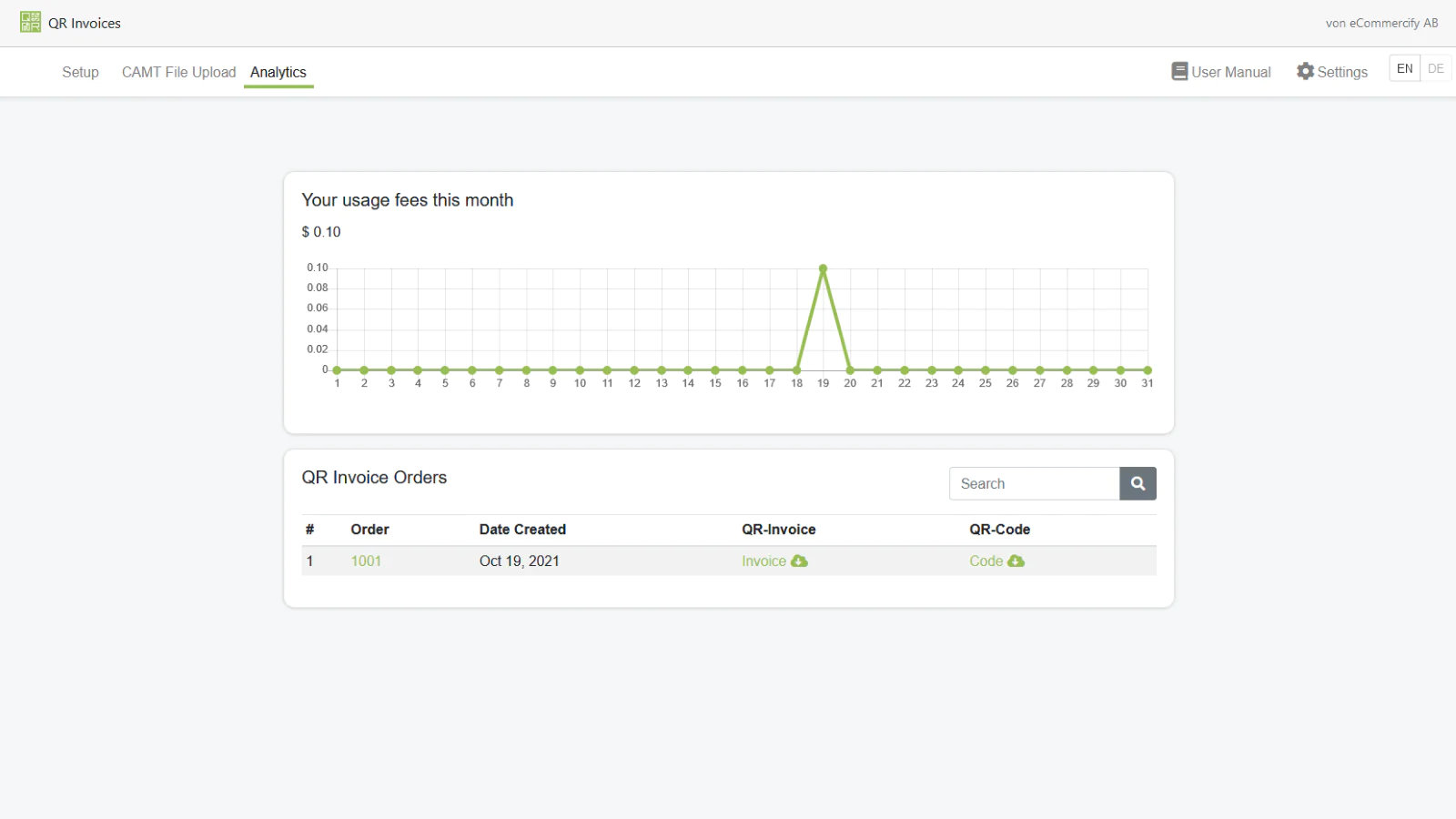Click the User Manual book icon
The height and width of the screenshot is (819, 1456).
[x=1178, y=71]
